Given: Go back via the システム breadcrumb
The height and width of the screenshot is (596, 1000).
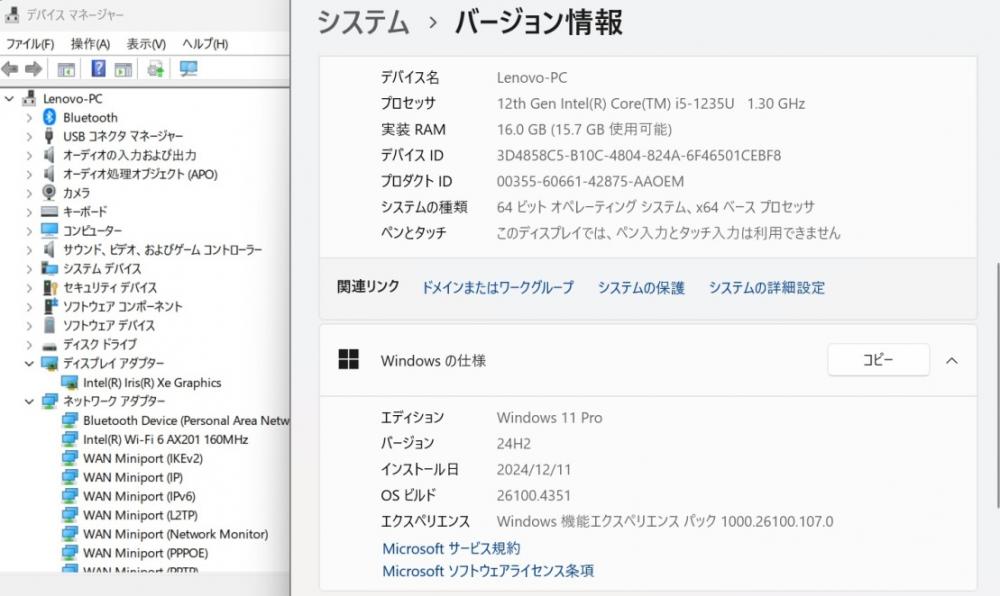Looking at the screenshot, I should (x=363, y=22).
